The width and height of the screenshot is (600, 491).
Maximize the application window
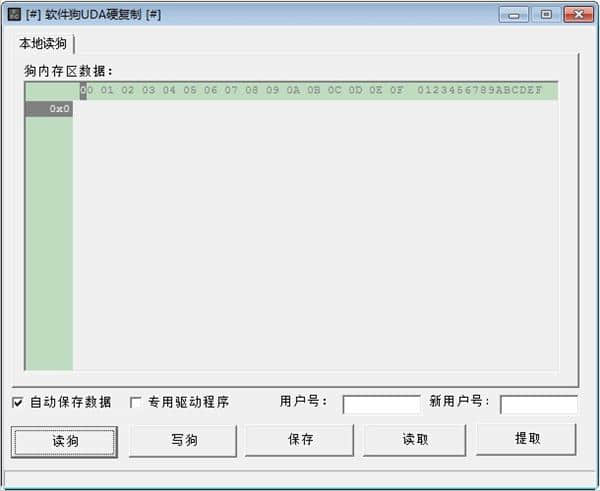(546, 14)
